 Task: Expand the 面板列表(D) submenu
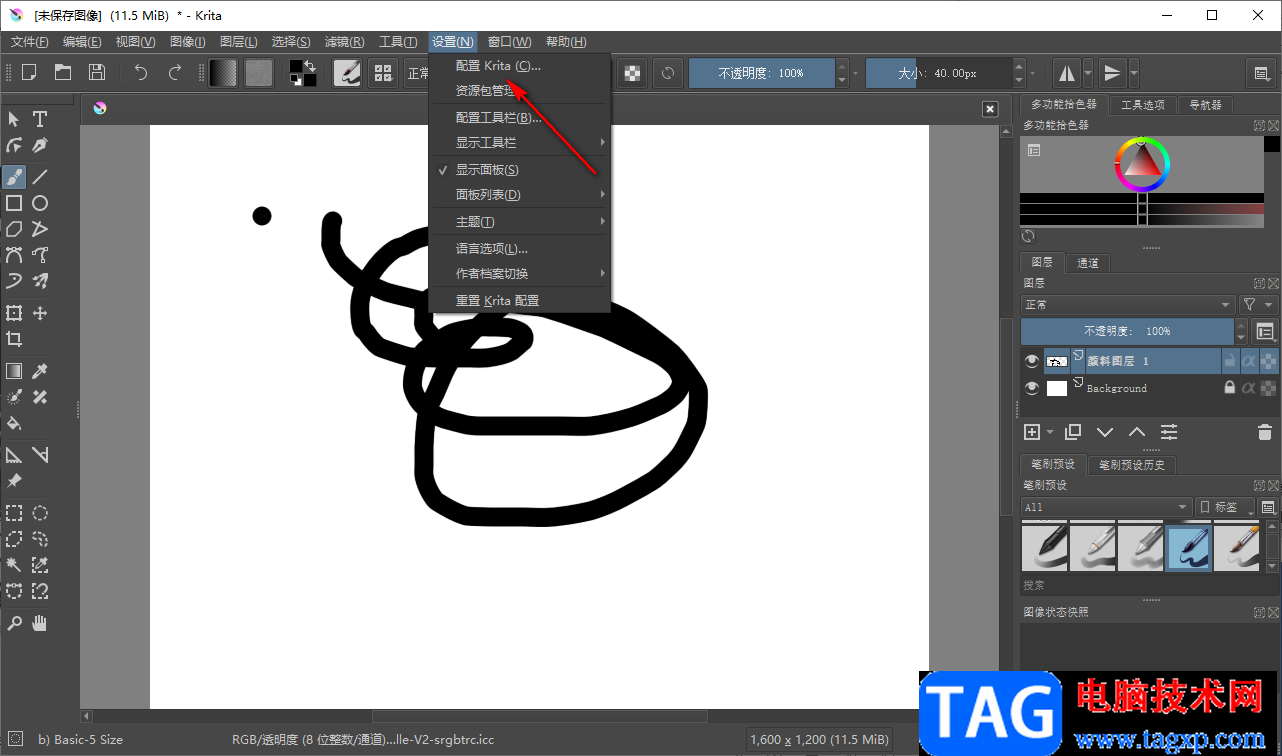point(519,195)
